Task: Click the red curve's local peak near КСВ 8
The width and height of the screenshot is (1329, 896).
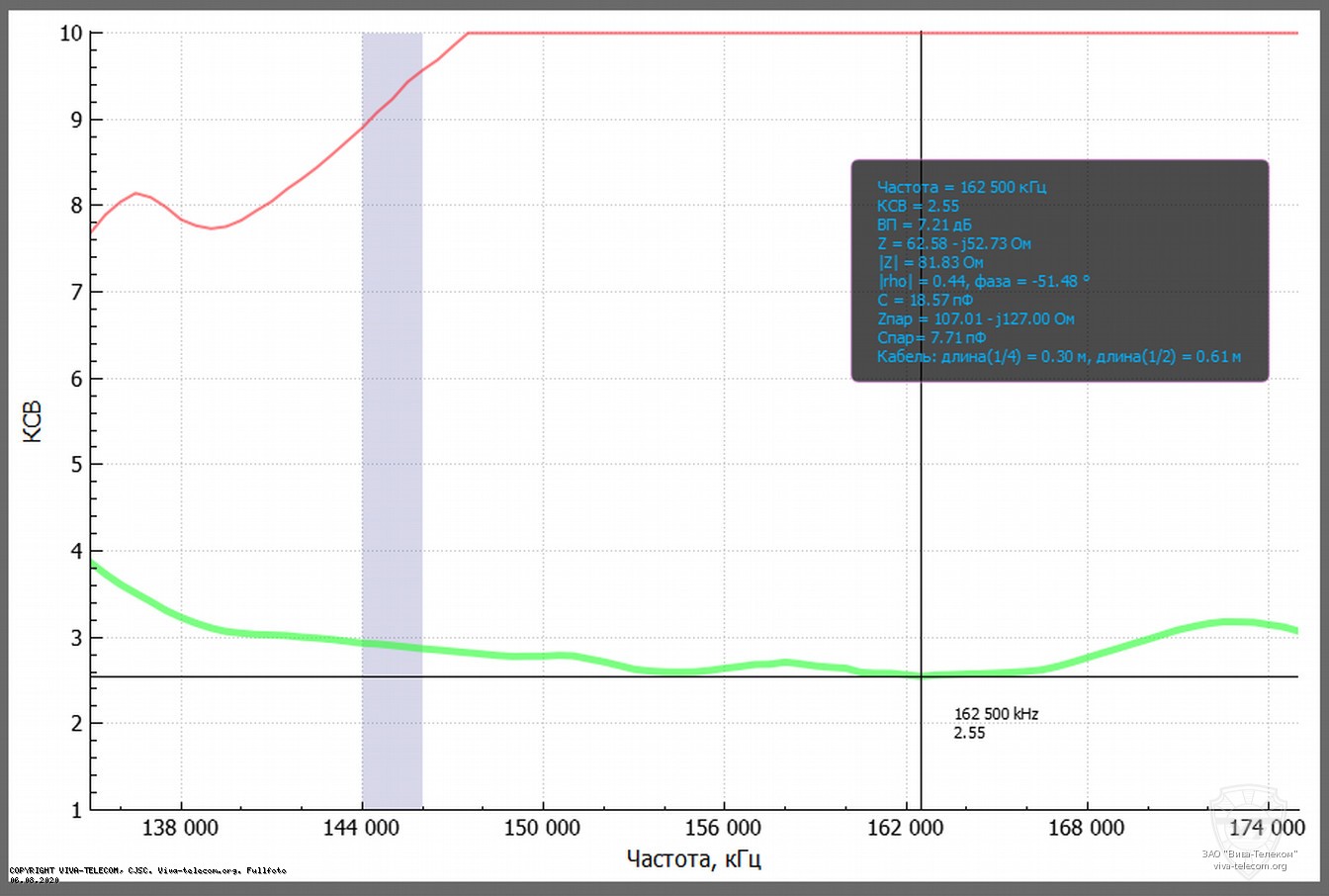Action: click(x=136, y=193)
